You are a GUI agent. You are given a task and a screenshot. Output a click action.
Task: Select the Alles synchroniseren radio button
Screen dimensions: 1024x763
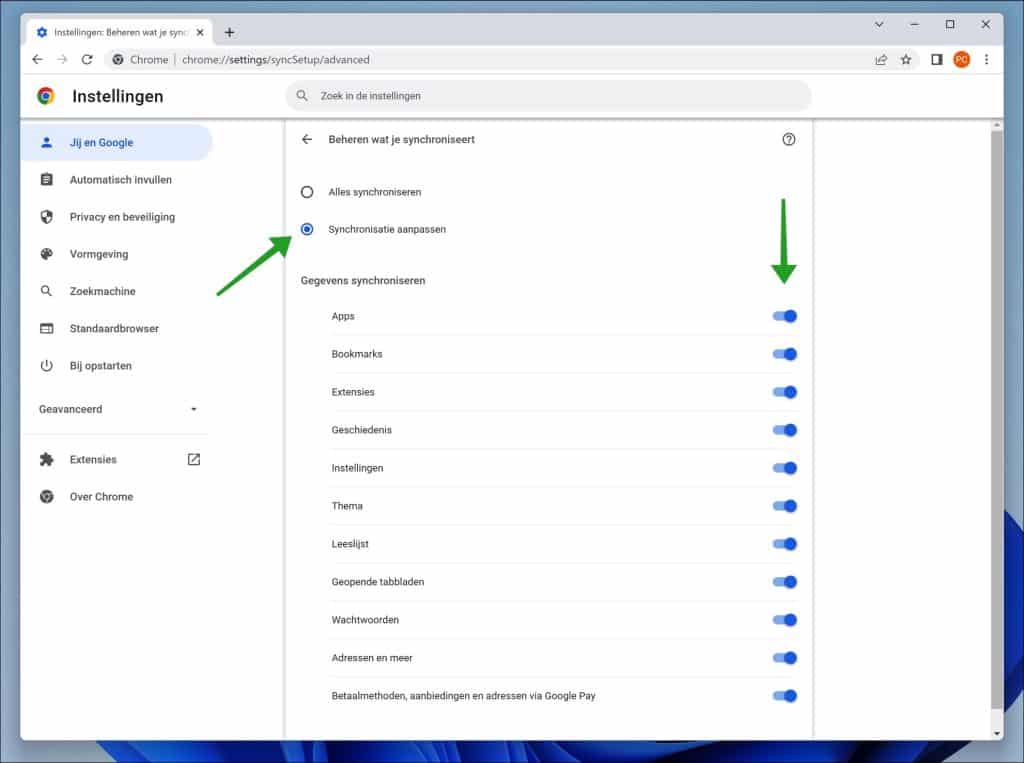pos(307,192)
